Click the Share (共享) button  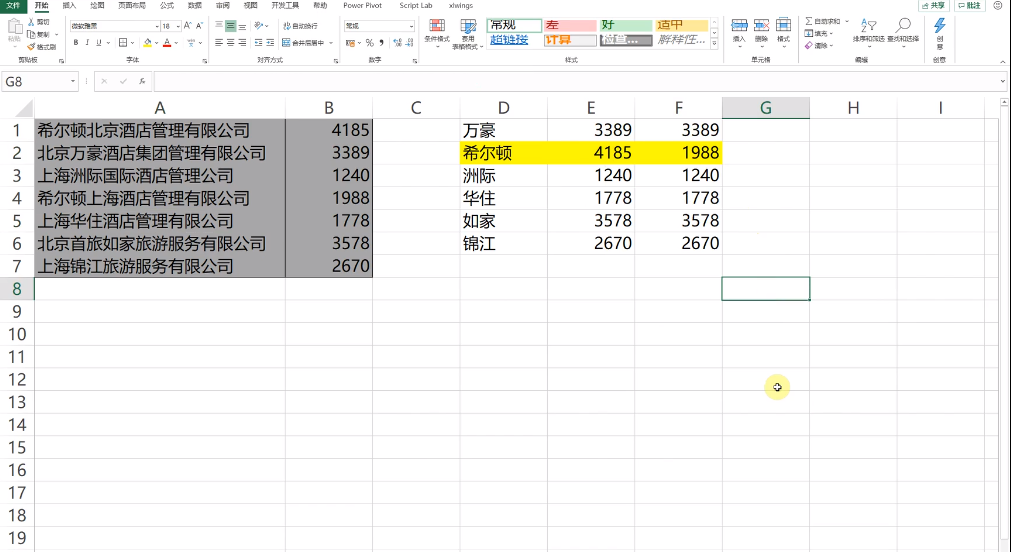[x=934, y=5]
